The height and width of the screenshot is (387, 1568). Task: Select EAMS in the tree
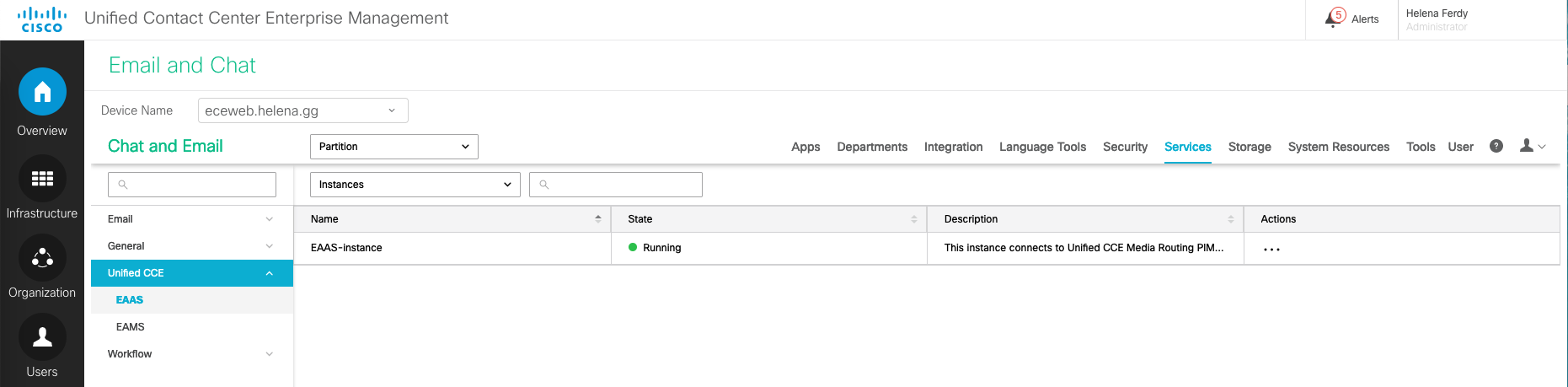[131, 327]
